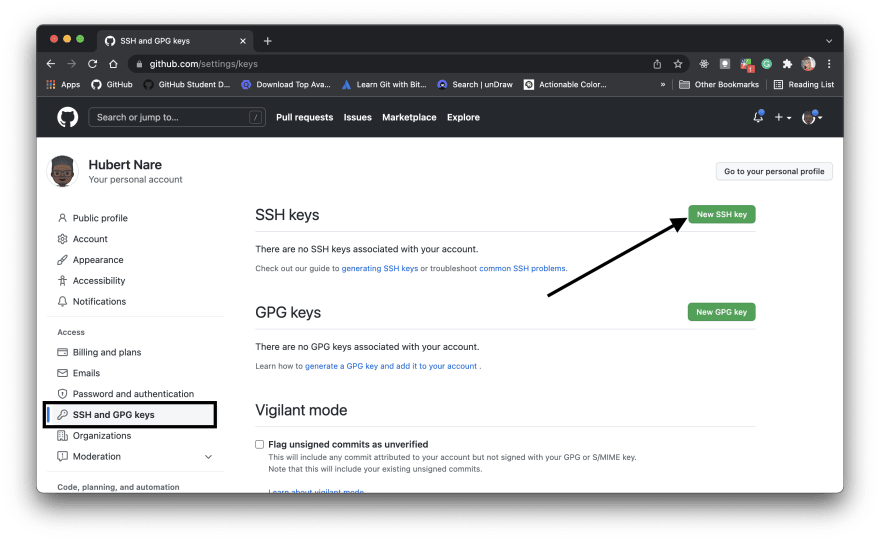
Task: Expand tab search chevron in title bar
Action: click(829, 41)
